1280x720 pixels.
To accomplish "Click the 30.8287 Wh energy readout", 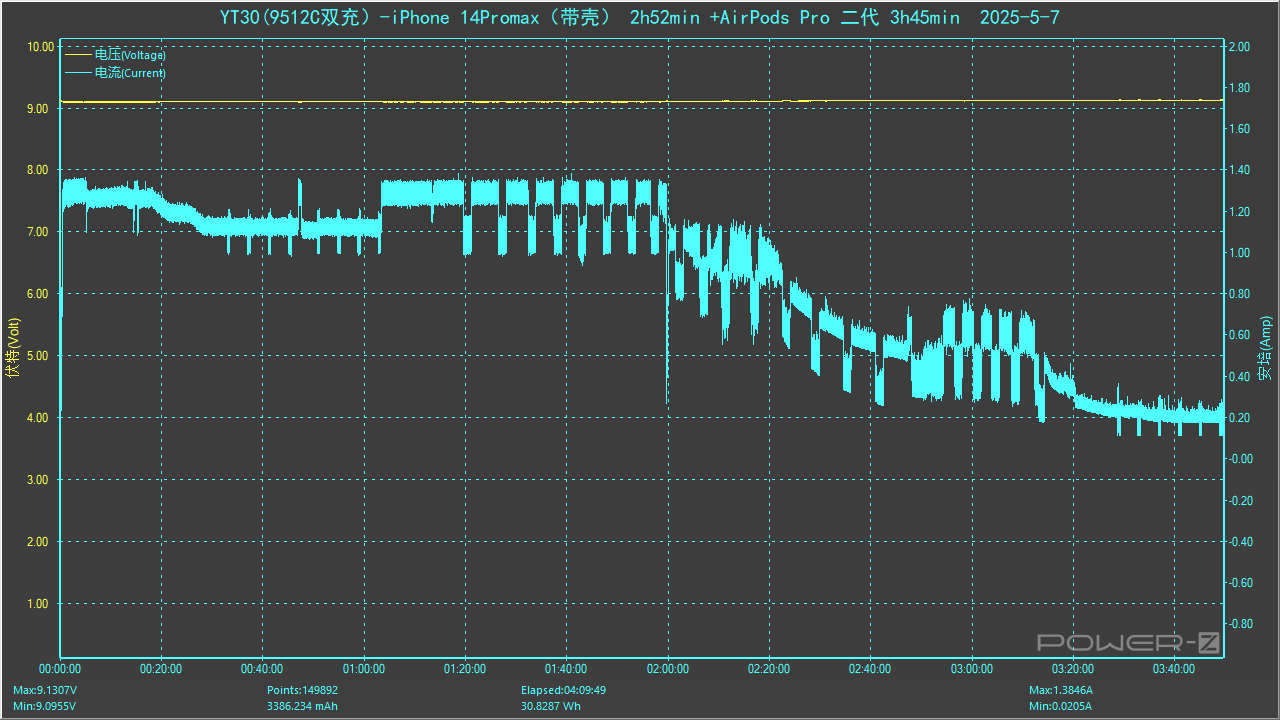I will click(x=550, y=706).
